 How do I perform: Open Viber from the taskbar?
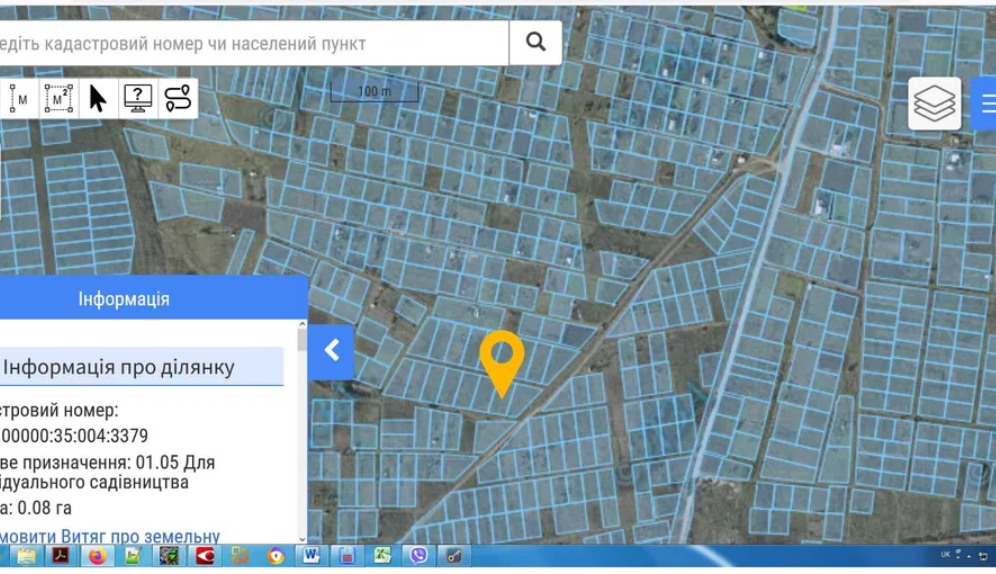tap(418, 556)
